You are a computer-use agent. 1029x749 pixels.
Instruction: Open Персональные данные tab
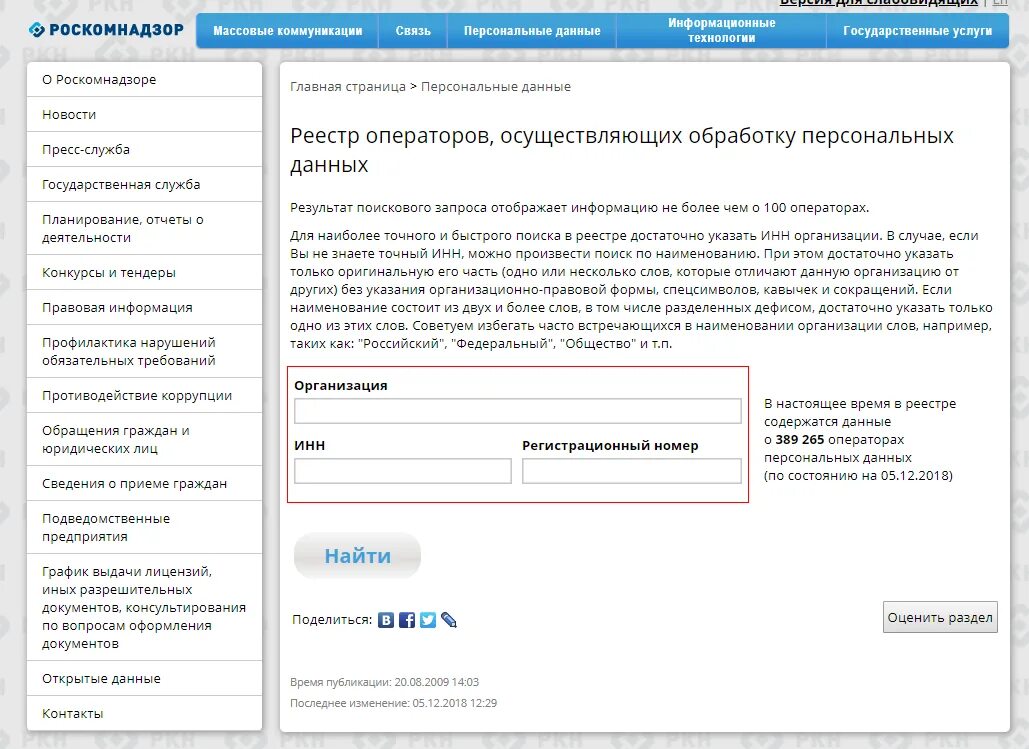point(532,31)
